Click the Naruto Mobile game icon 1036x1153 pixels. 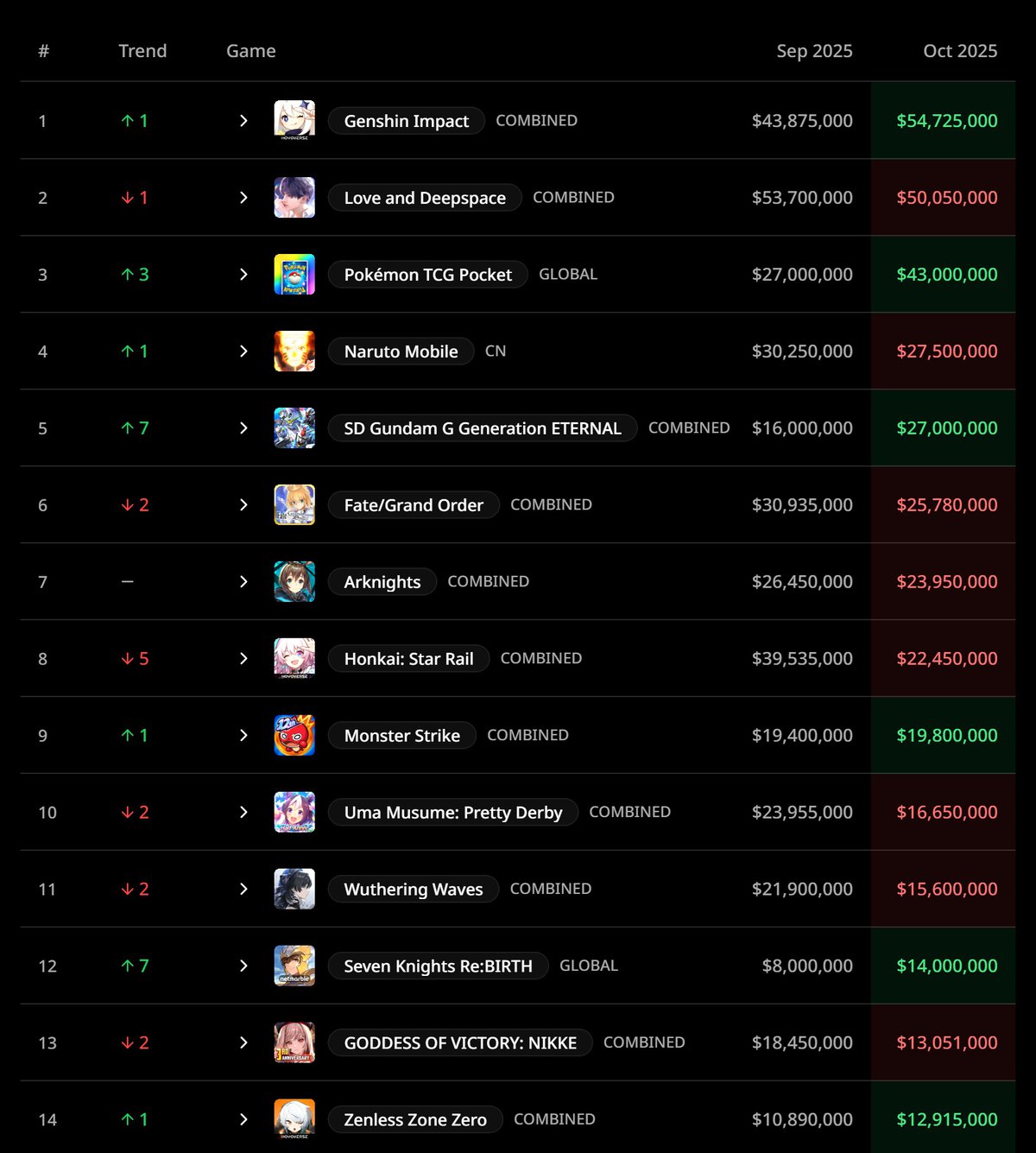[x=294, y=352]
